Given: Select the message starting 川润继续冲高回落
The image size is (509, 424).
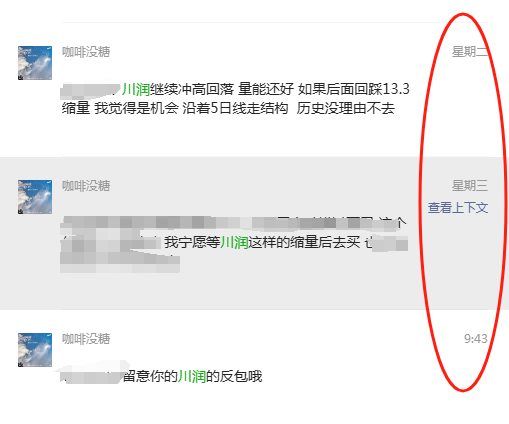Looking at the screenshot, I should (x=235, y=99).
